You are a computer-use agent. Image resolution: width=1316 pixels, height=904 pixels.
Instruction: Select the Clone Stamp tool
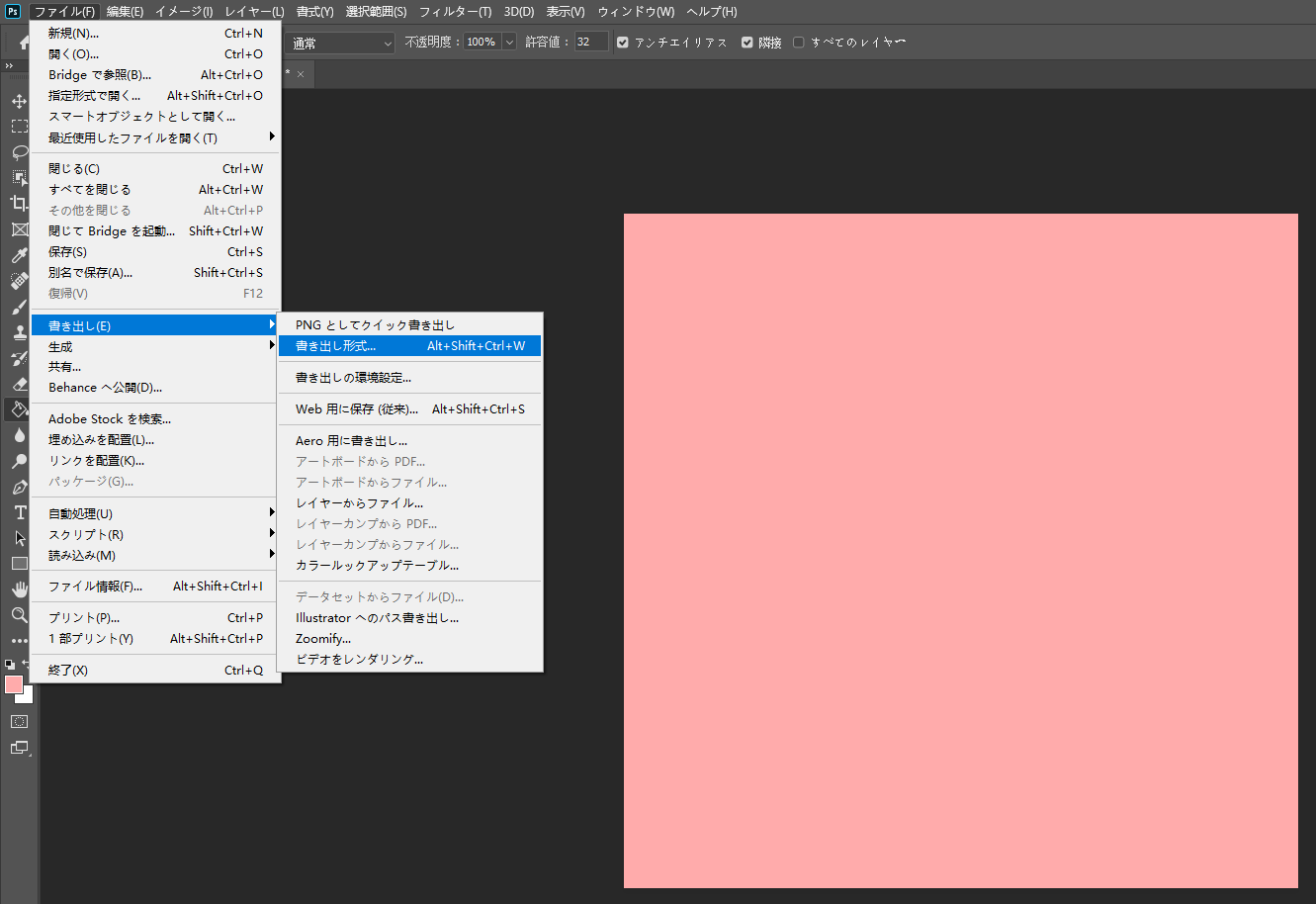tap(19, 332)
